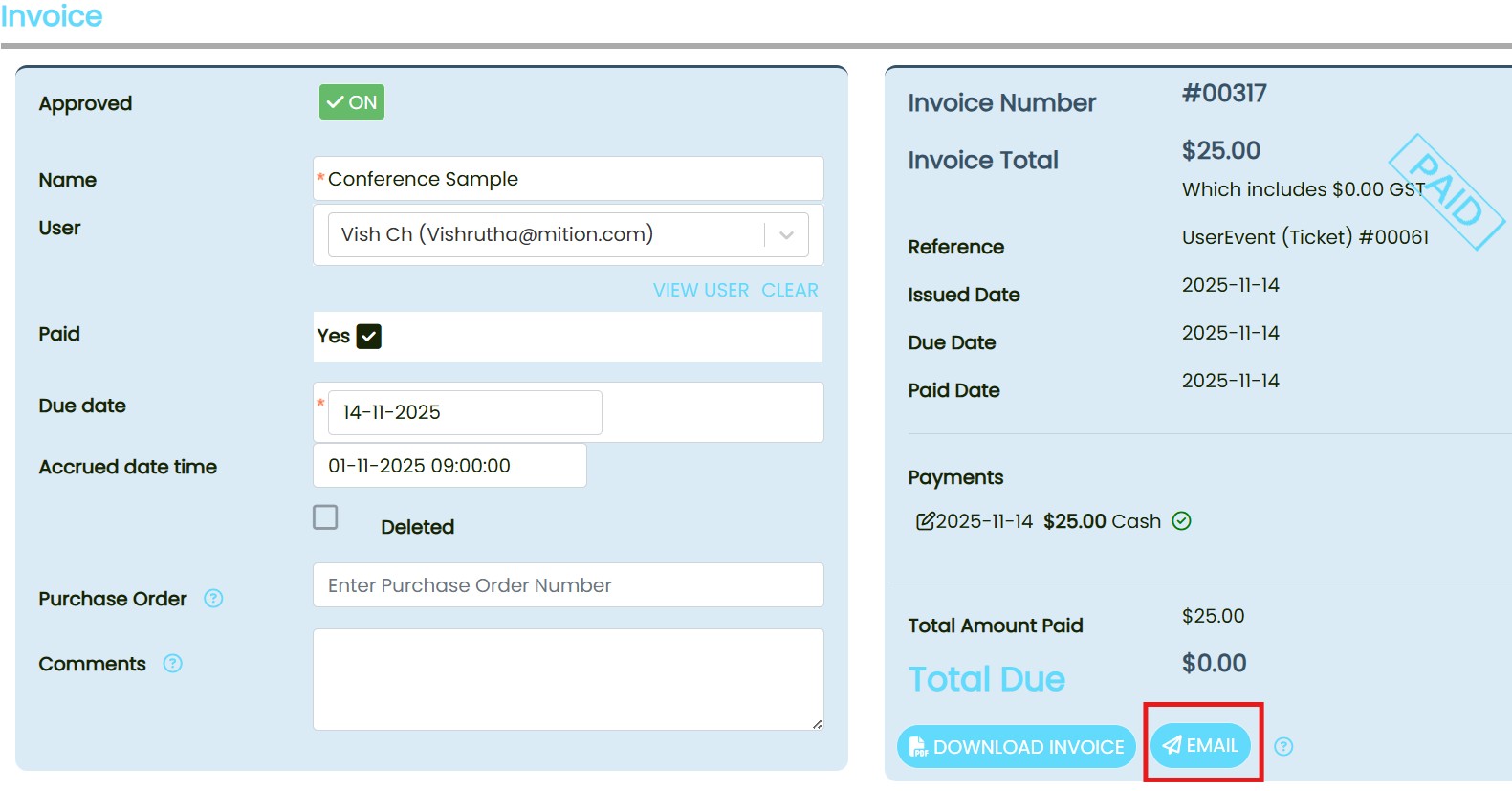Screen dimensions: 1512x791
Task: Click the VIEW USER link
Action: pos(700,291)
